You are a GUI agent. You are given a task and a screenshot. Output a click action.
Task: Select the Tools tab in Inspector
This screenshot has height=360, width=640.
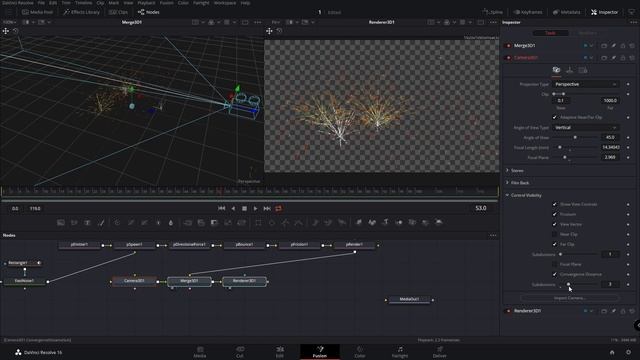550,33
